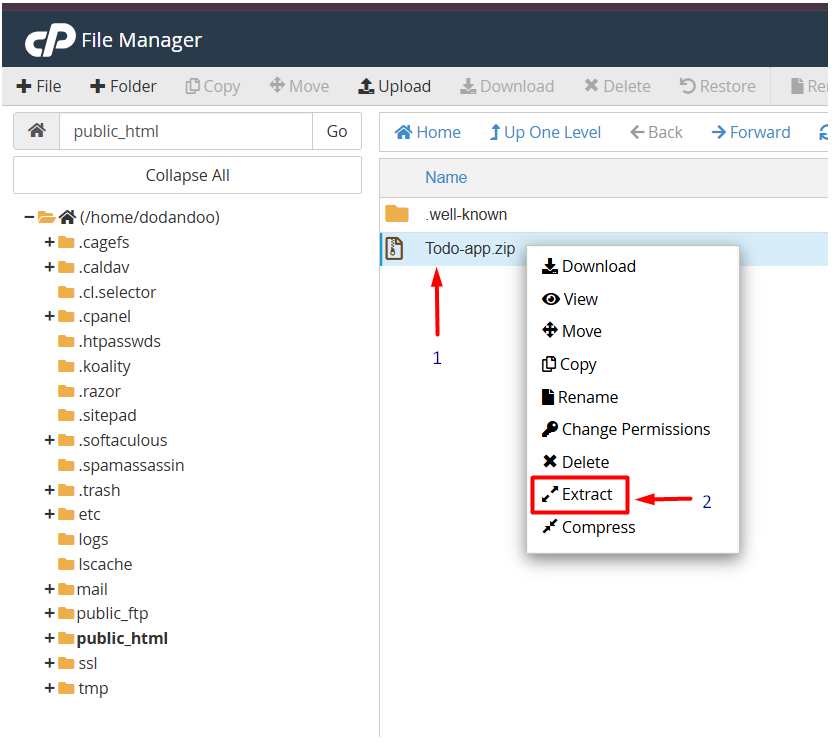
Task: Select Extract from the context menu
Action: coord(579,495)
